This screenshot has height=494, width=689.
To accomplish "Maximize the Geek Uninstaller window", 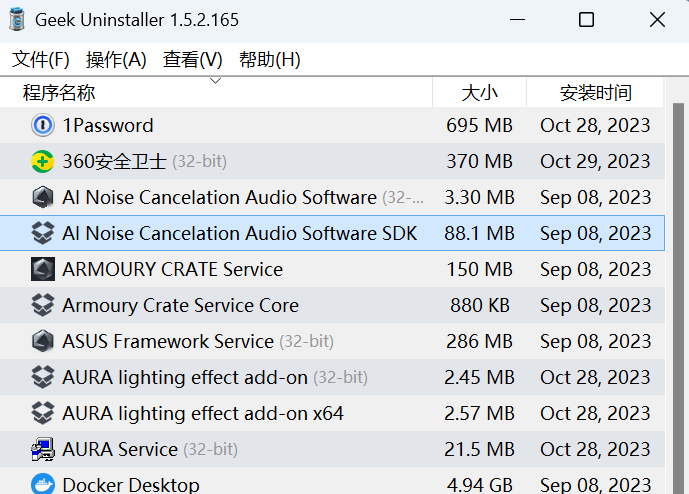I will (586, 20).
